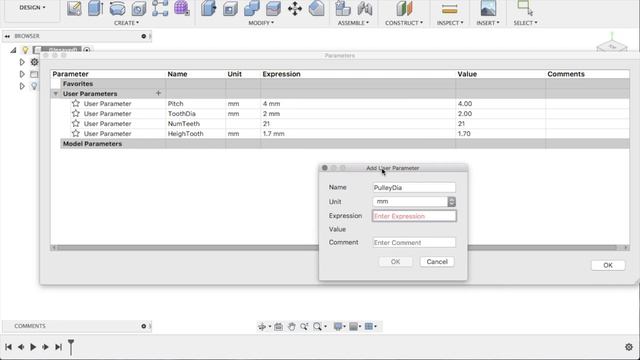The width and height of the screenshot is (640, 360).
Task: Click the plus to add user parameter
Action: (158, 93)
